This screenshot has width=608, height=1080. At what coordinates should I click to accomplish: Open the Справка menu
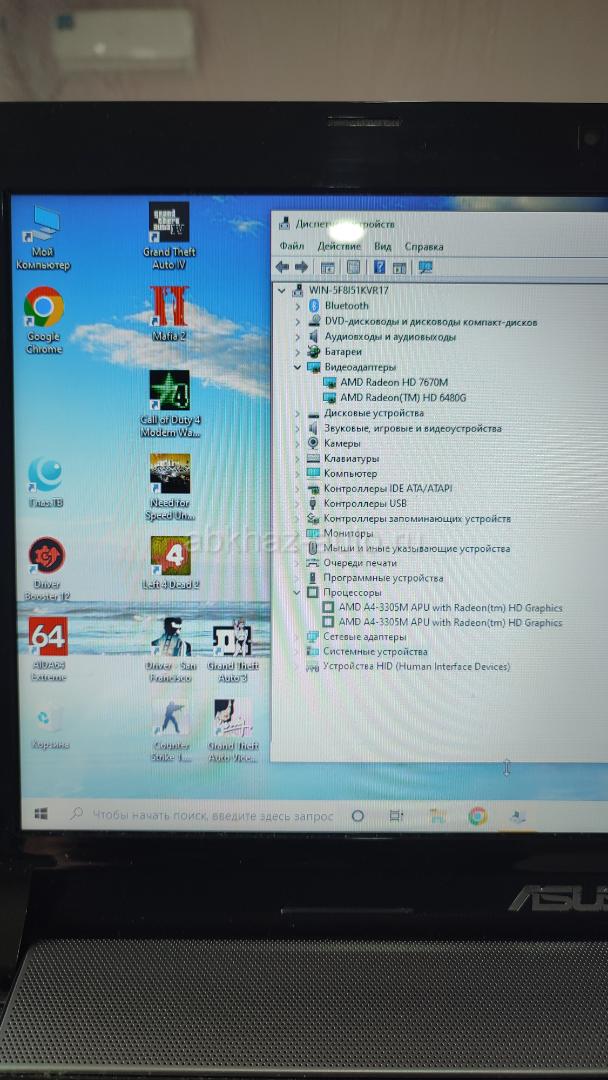pyautogui.click(x=424, y=246)
